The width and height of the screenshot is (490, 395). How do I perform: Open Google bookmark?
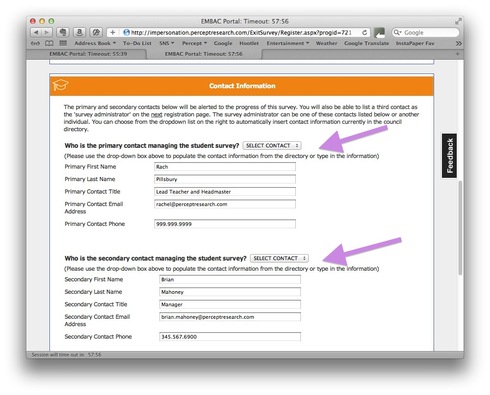223,43
